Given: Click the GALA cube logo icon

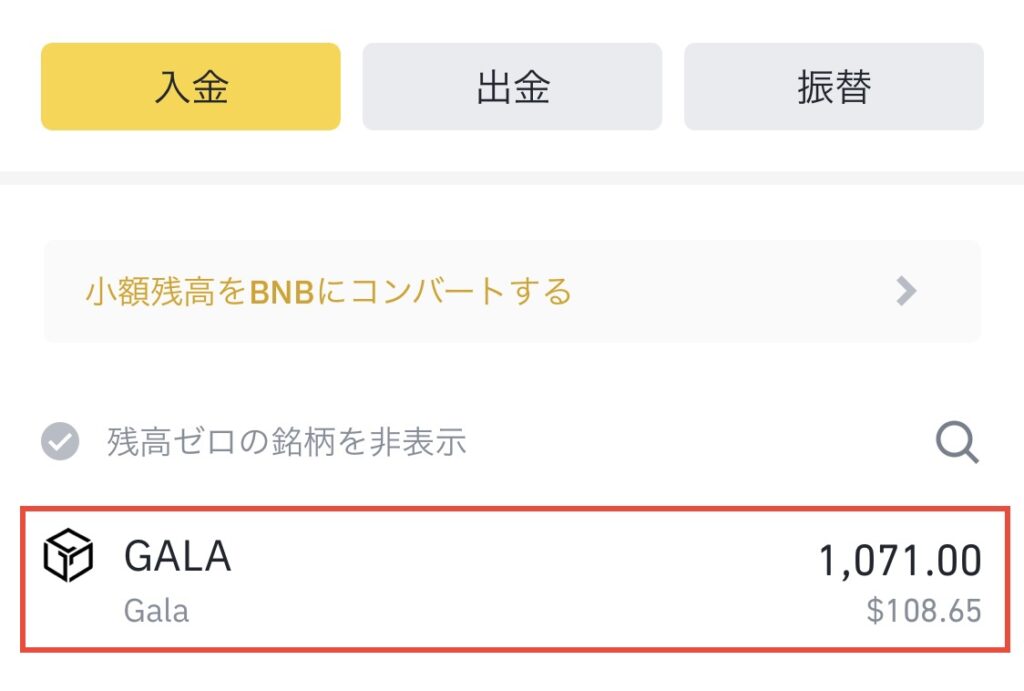Looking at the screenshot, I should point(68,555).
